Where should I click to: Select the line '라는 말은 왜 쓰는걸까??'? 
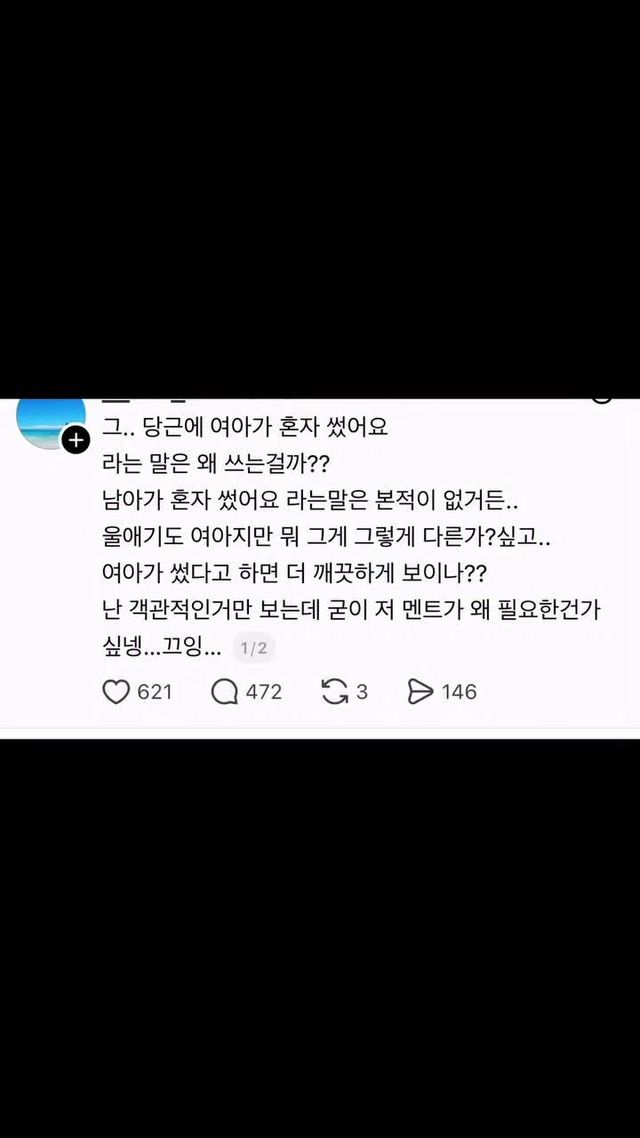point(216,464)
